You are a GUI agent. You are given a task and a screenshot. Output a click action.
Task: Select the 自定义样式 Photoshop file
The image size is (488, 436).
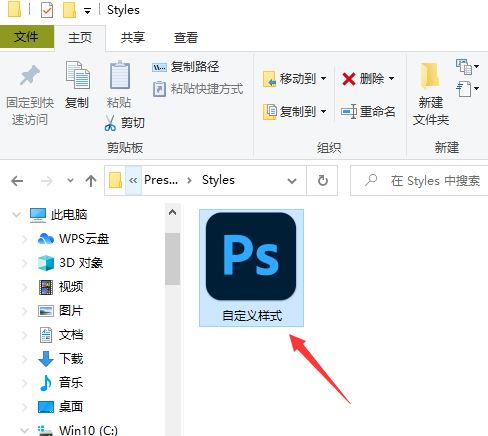click(251, 268)
